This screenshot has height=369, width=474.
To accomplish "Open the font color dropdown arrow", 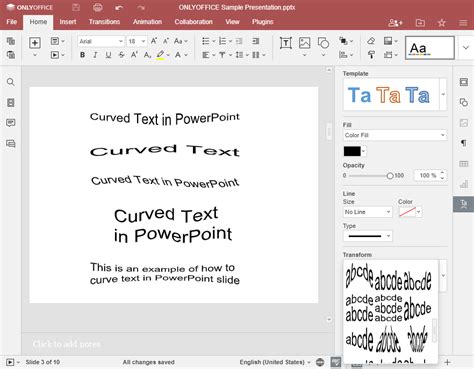I will 186,55.
